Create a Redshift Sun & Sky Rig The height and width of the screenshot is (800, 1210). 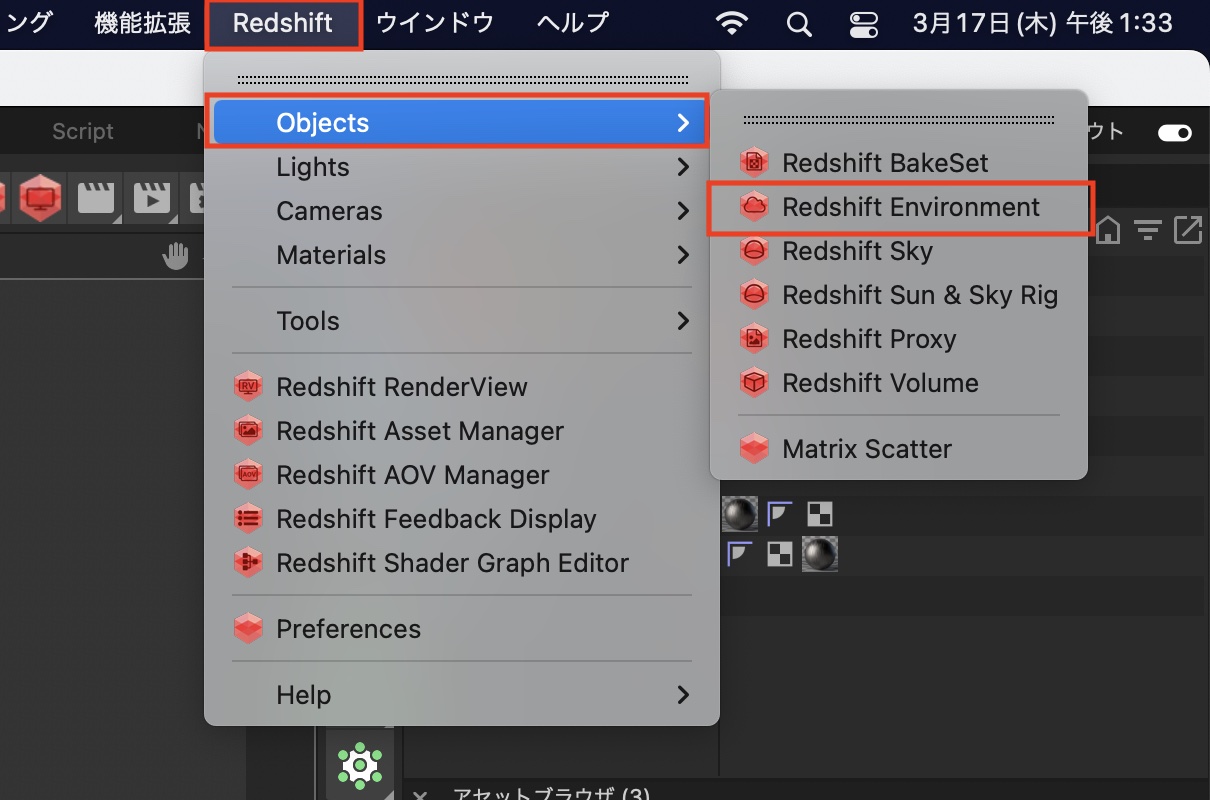click(919, 295)
